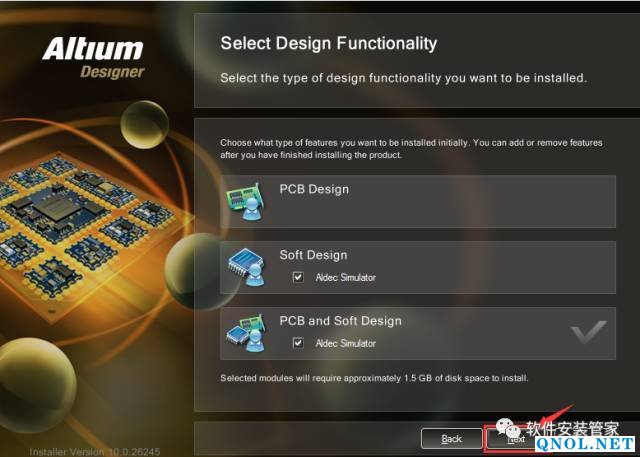Click the Aldec Simulator label under PCB and Soft Design
Screen dimensions: 640x457
click(345, 343)
